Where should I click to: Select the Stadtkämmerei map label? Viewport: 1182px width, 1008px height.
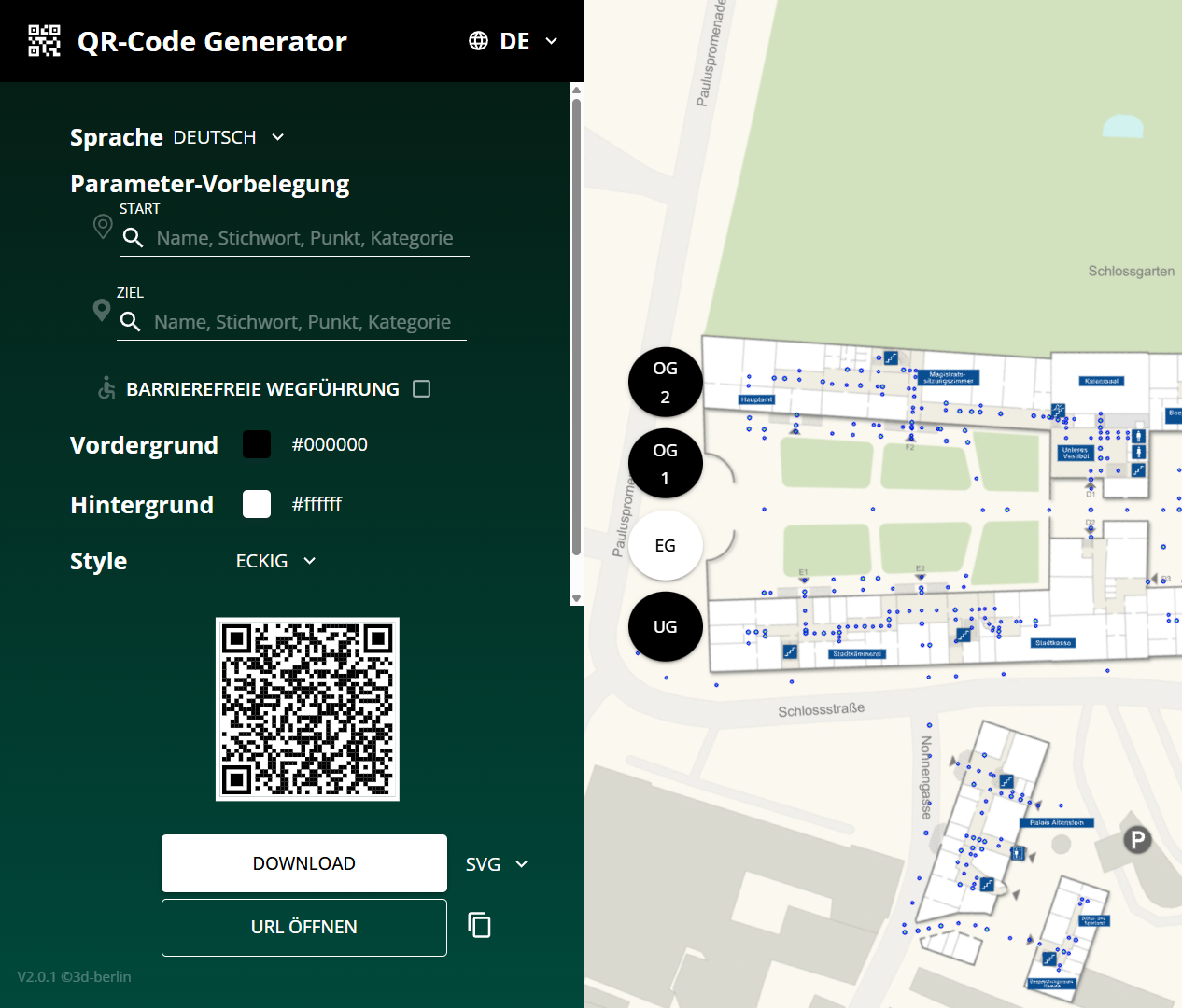click(857, 653)
